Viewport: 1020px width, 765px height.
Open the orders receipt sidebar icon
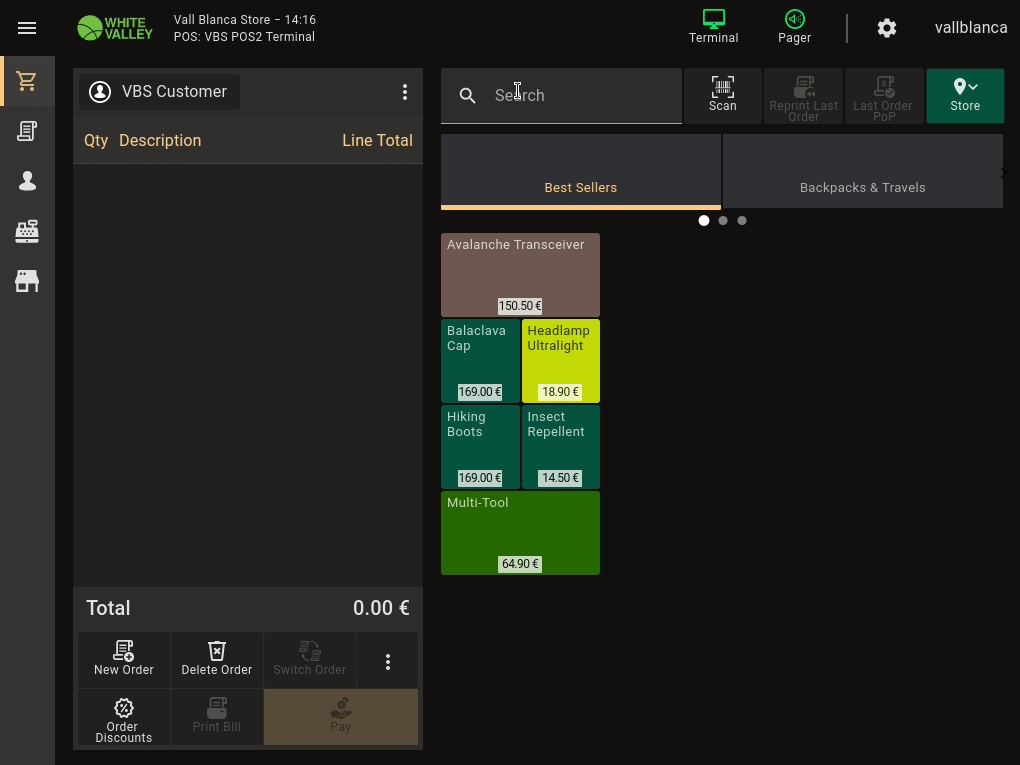pos(27,131)
